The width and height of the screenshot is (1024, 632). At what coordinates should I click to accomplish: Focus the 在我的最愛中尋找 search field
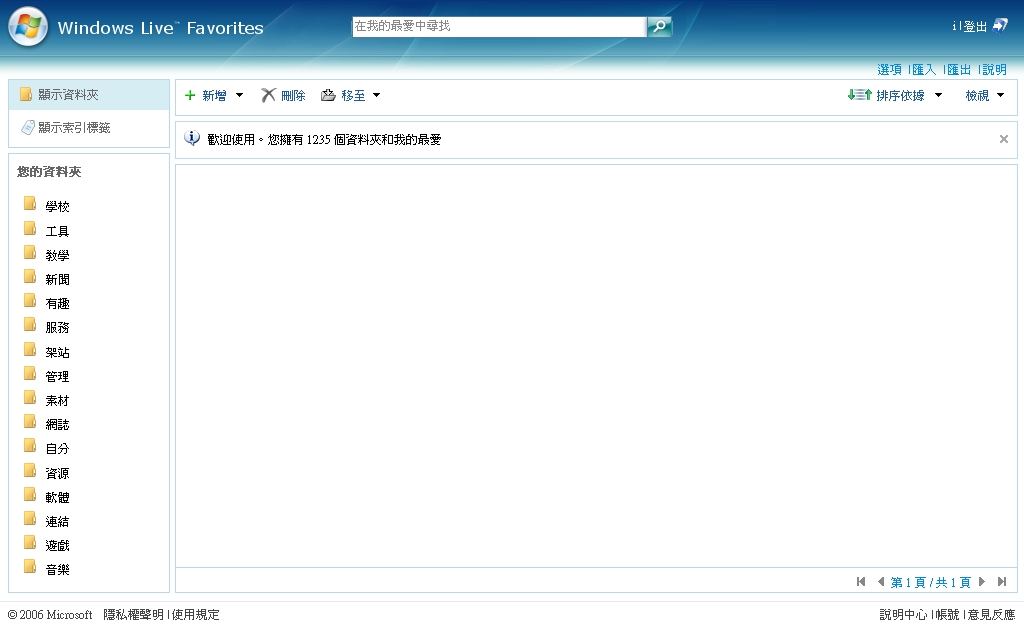tap(499, 26)
